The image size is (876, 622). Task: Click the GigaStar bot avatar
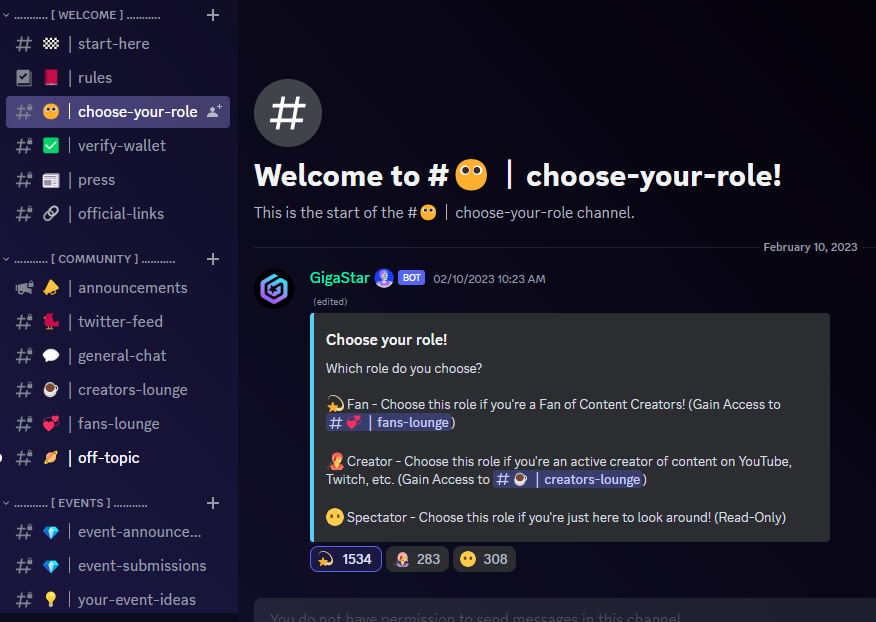pos(274,289)
